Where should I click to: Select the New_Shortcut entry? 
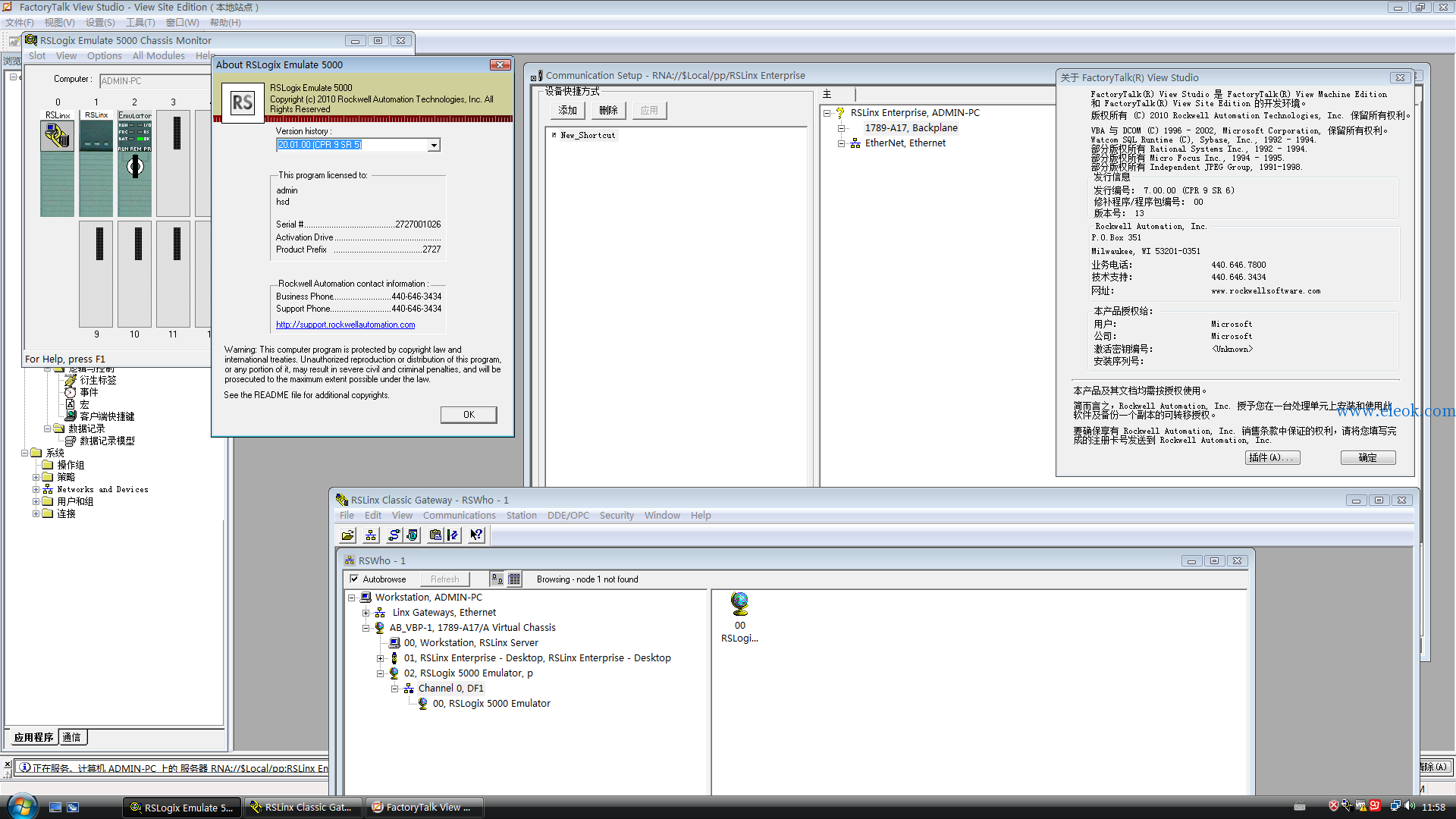tap(588, 136)
